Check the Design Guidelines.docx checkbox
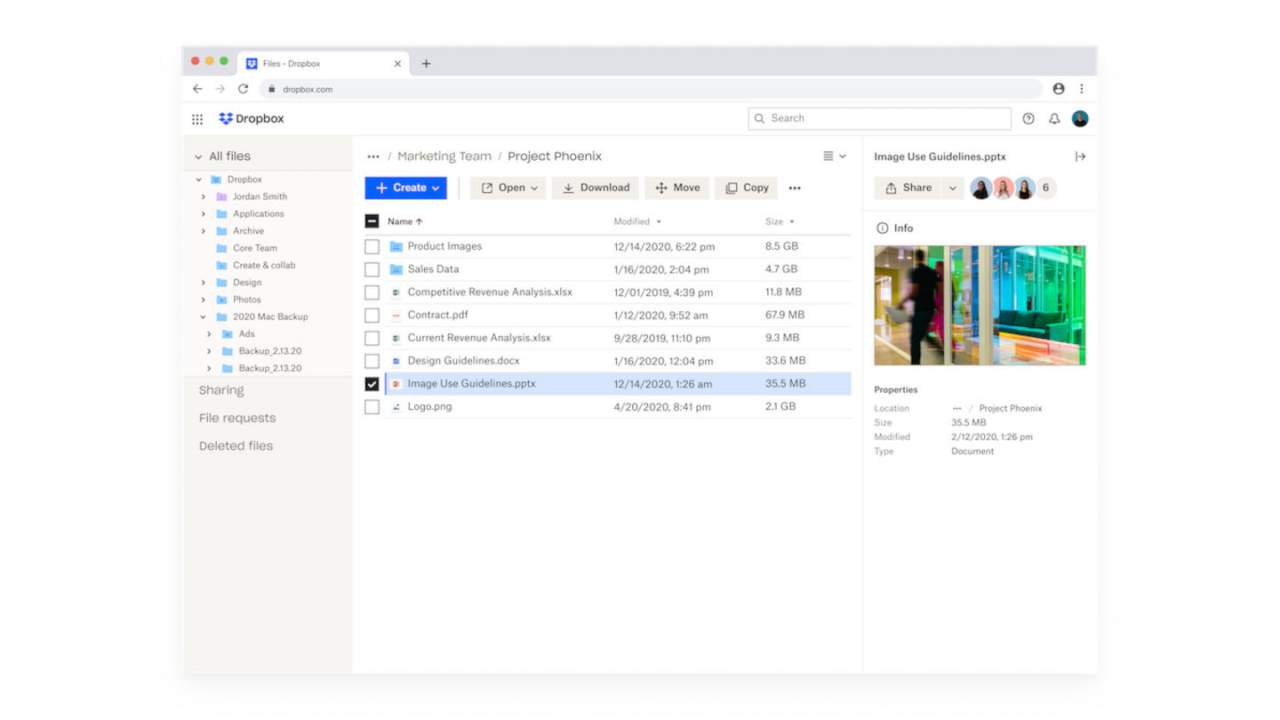Viewport: 1280px width, 720px height. point(372,361)
